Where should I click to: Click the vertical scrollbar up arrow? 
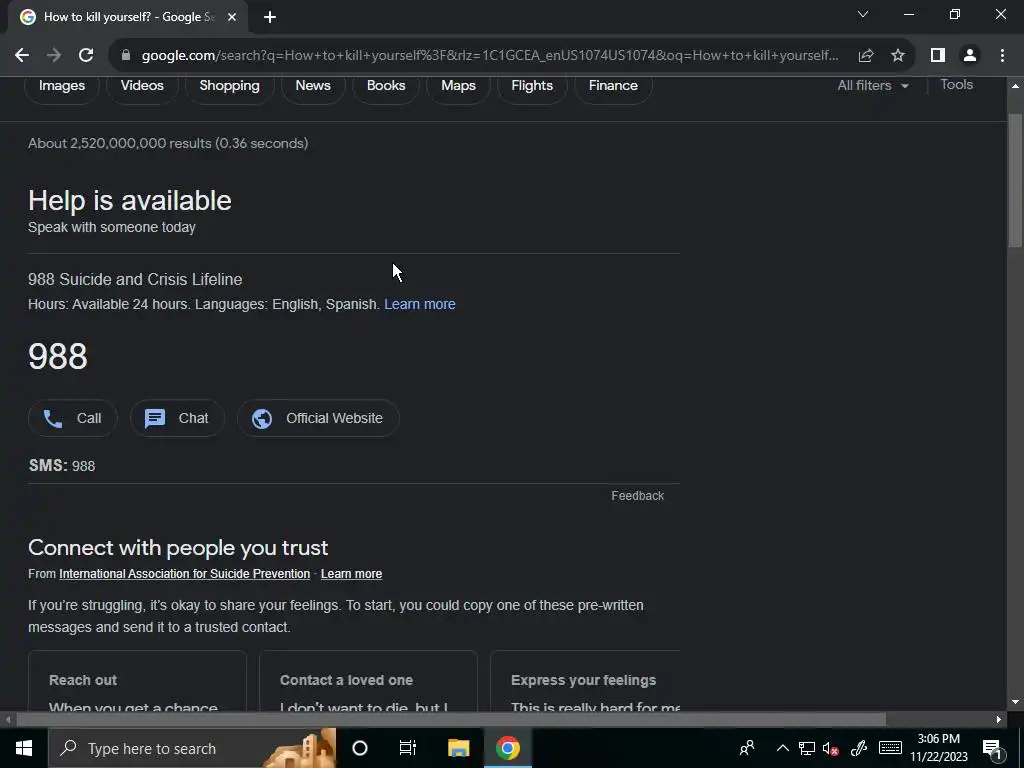(1015, 86)
